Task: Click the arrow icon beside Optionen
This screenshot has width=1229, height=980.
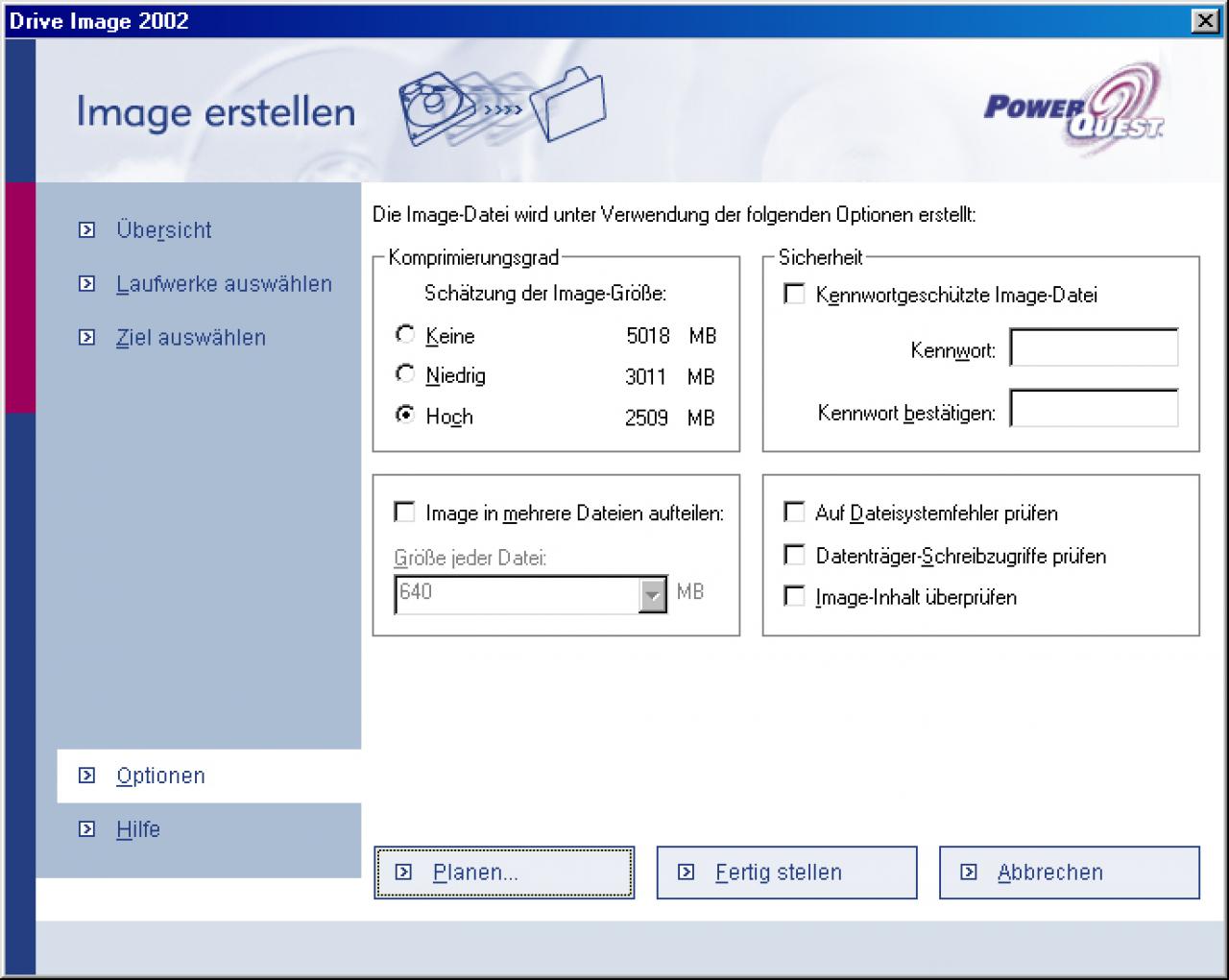Action: [87, 776]
